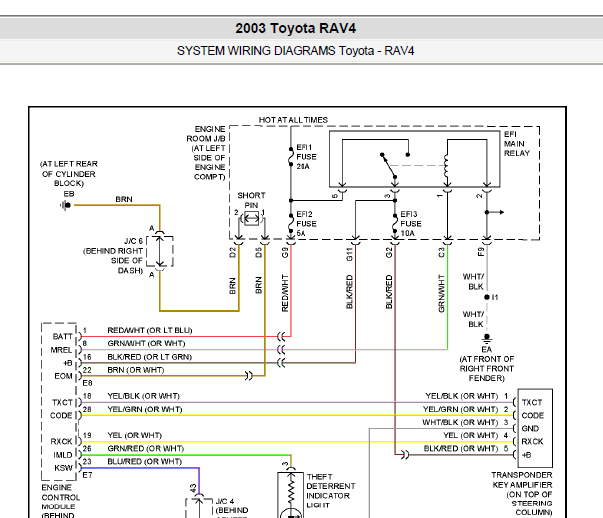
Task: Click the EFI main relay coil symbol
Action: pyautogui.click(x=446, y=166)
